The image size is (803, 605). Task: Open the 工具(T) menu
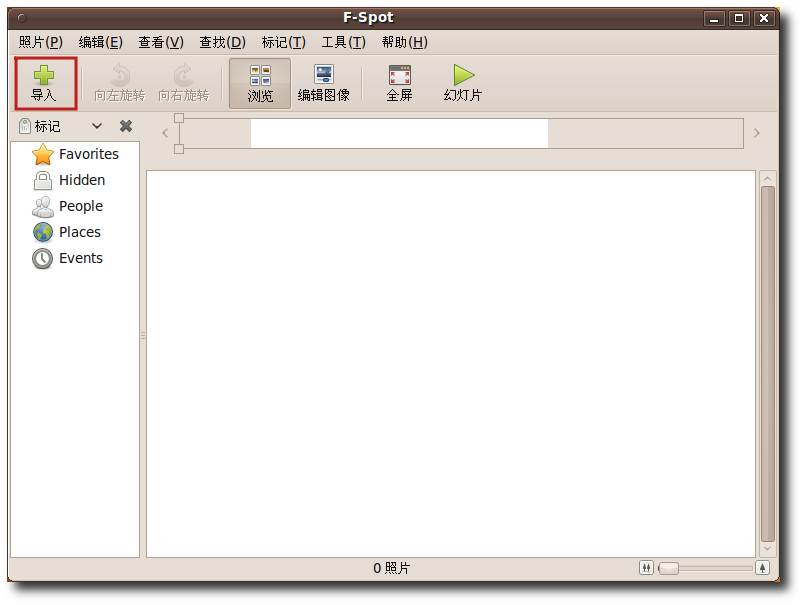click(344, 43)
